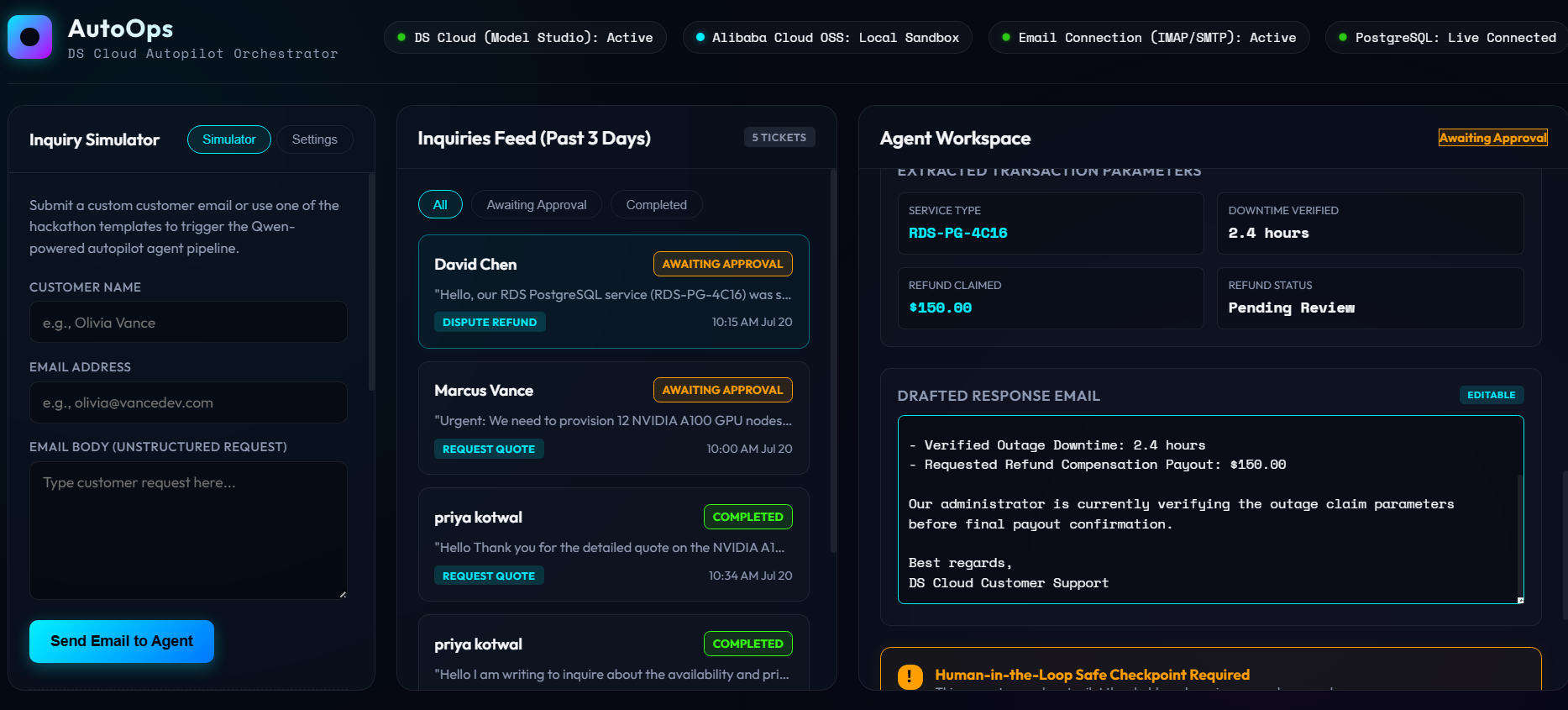Focus the Email Address input field
Image resolution: width=1568 pixels, height=710 pixels.
(x=188, y=402)
